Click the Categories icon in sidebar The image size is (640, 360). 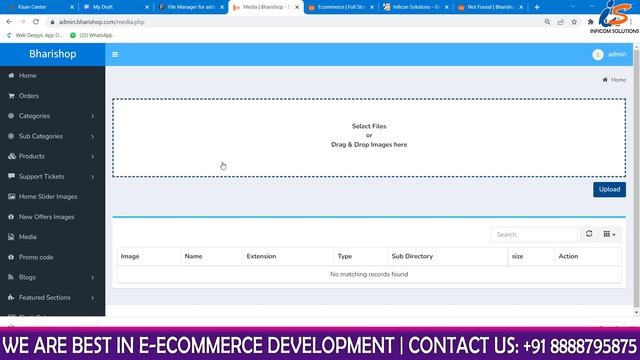pyautogui.click(x=11, y=116)
